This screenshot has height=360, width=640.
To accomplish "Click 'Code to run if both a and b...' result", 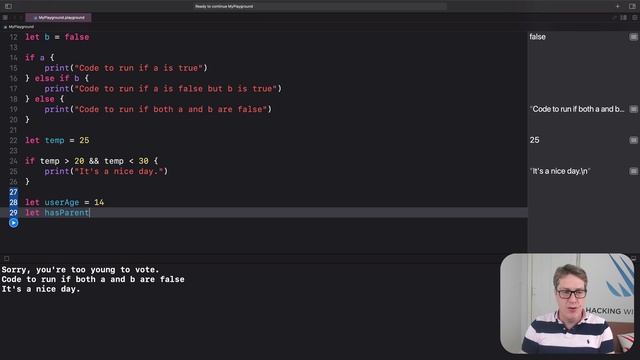I will (577, 109).
